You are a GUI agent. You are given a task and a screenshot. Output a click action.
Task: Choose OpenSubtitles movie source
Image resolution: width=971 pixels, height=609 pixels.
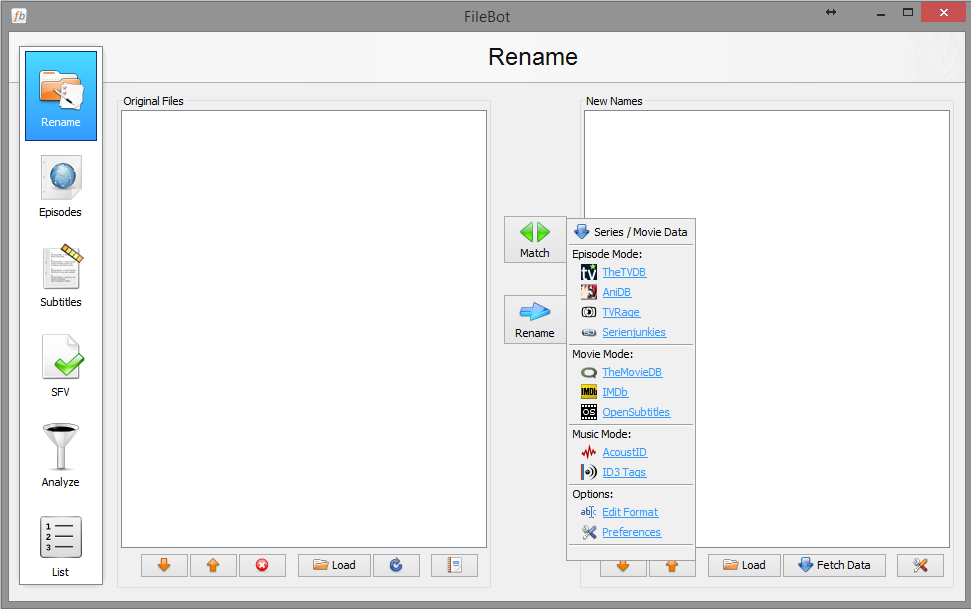click(x=635, y=412)
